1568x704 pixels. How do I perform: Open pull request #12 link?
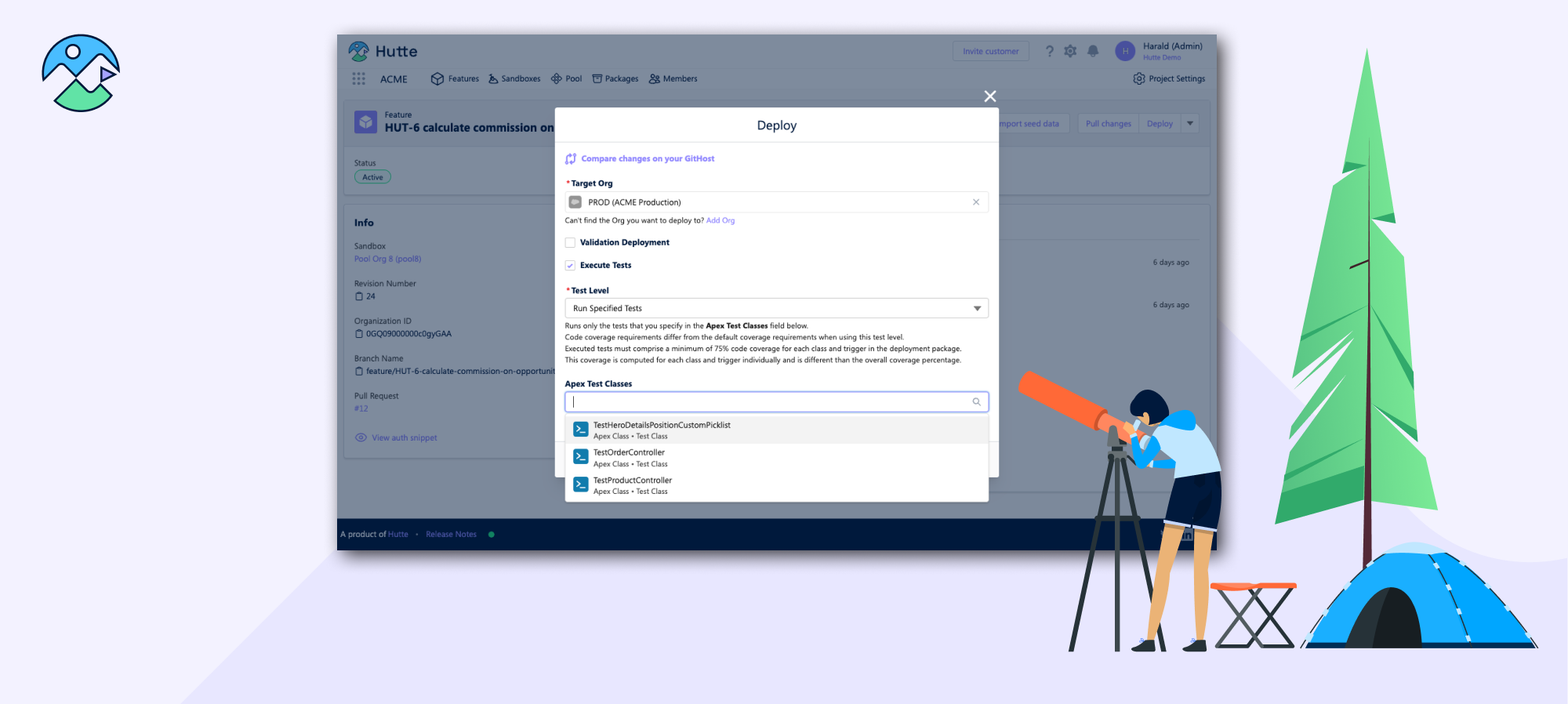pyautogui.click(x=361, y=408)
